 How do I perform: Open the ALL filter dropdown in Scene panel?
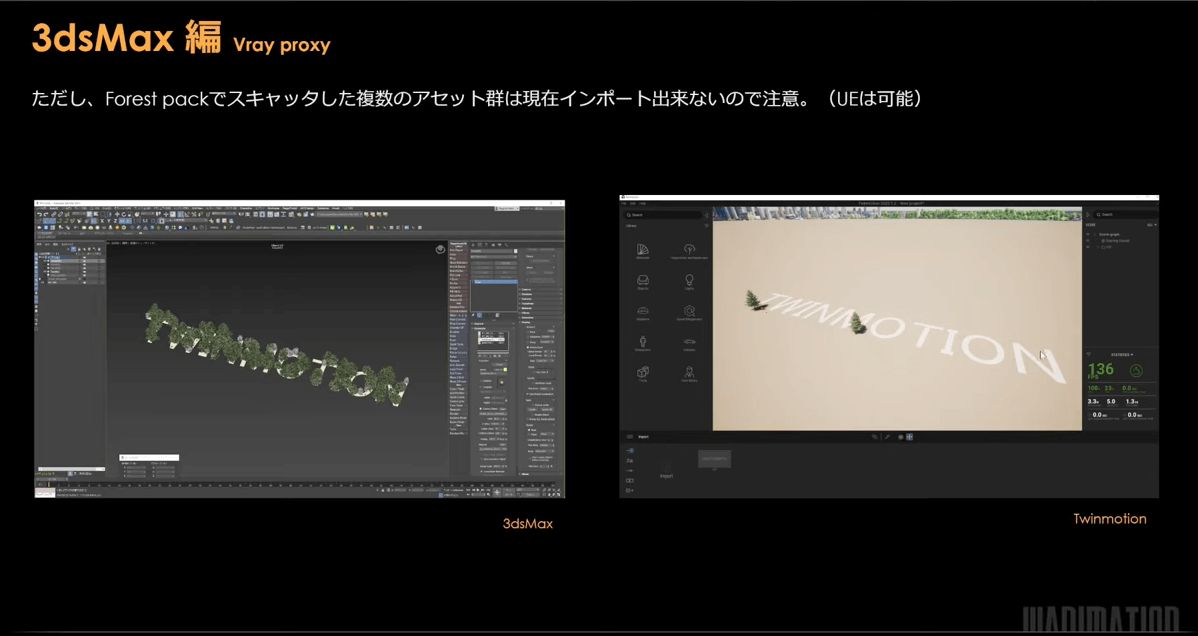pyautogui.click(x=1151, y=225)
